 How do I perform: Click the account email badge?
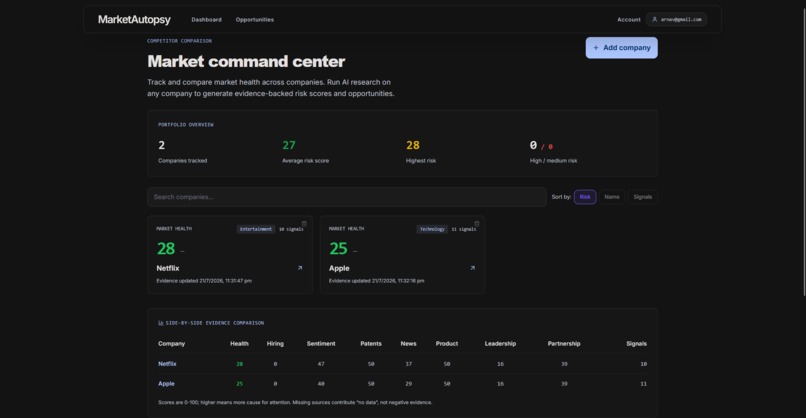point(676,20)
